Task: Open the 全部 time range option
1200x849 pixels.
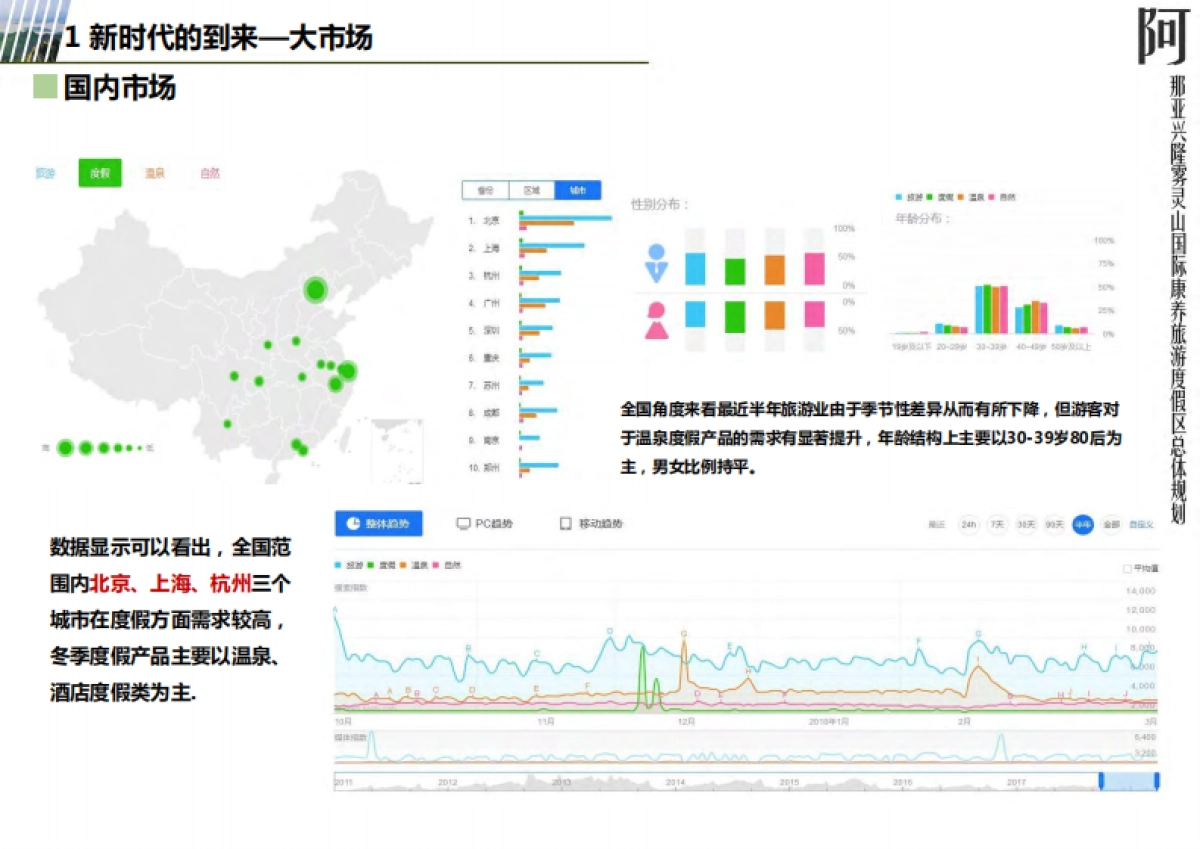Action: coord(1108,523)
